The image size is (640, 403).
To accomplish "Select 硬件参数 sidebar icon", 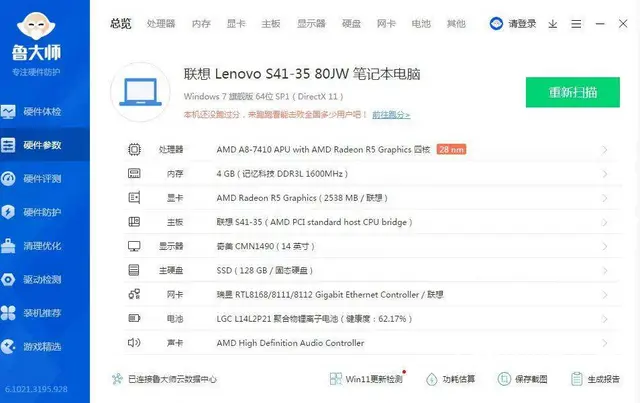I will tap(8, 145).
